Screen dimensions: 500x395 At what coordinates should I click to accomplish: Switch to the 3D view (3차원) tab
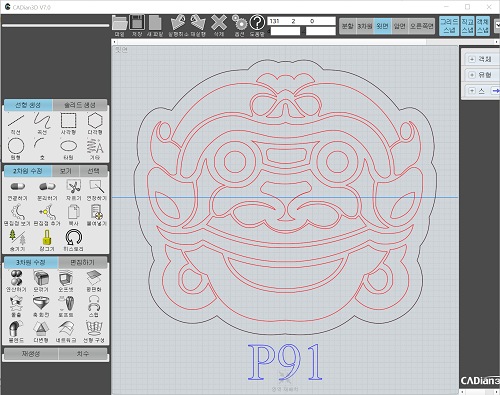click(365, 26)
